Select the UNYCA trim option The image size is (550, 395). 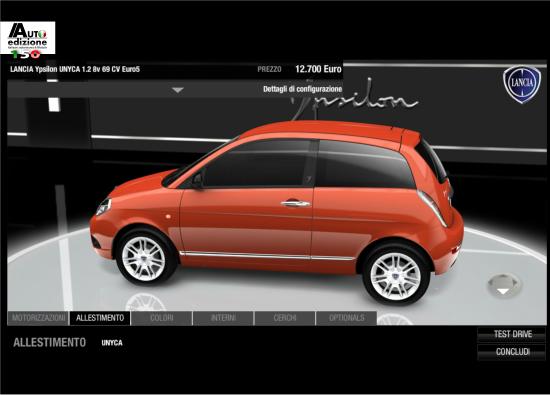tap(112, 343)
